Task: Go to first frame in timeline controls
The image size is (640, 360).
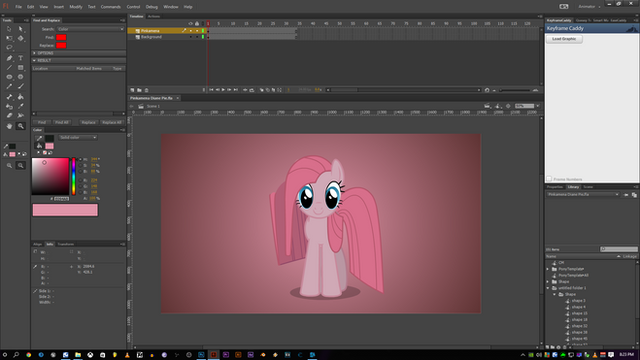Action: (211, 90)
